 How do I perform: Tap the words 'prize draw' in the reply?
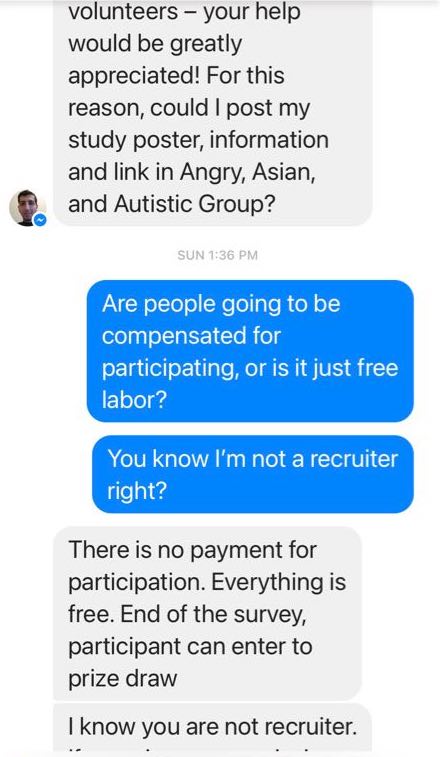[x=123, y=679]
